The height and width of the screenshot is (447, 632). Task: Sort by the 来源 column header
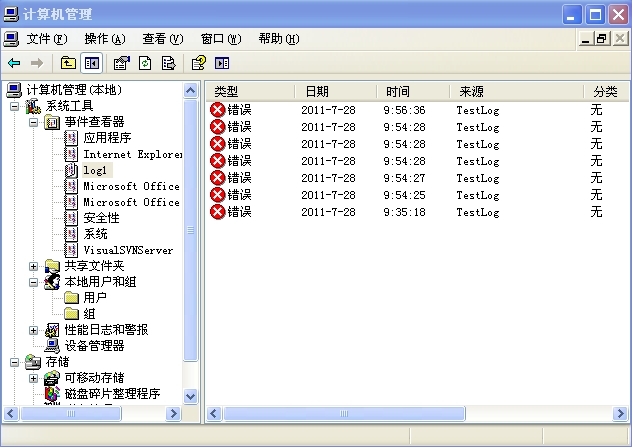[x=516, y=91]
